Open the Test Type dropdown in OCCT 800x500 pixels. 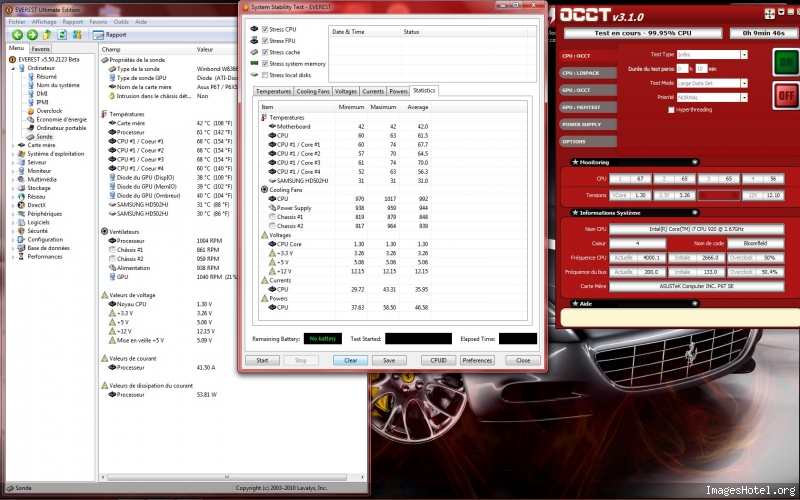point(743,54)
